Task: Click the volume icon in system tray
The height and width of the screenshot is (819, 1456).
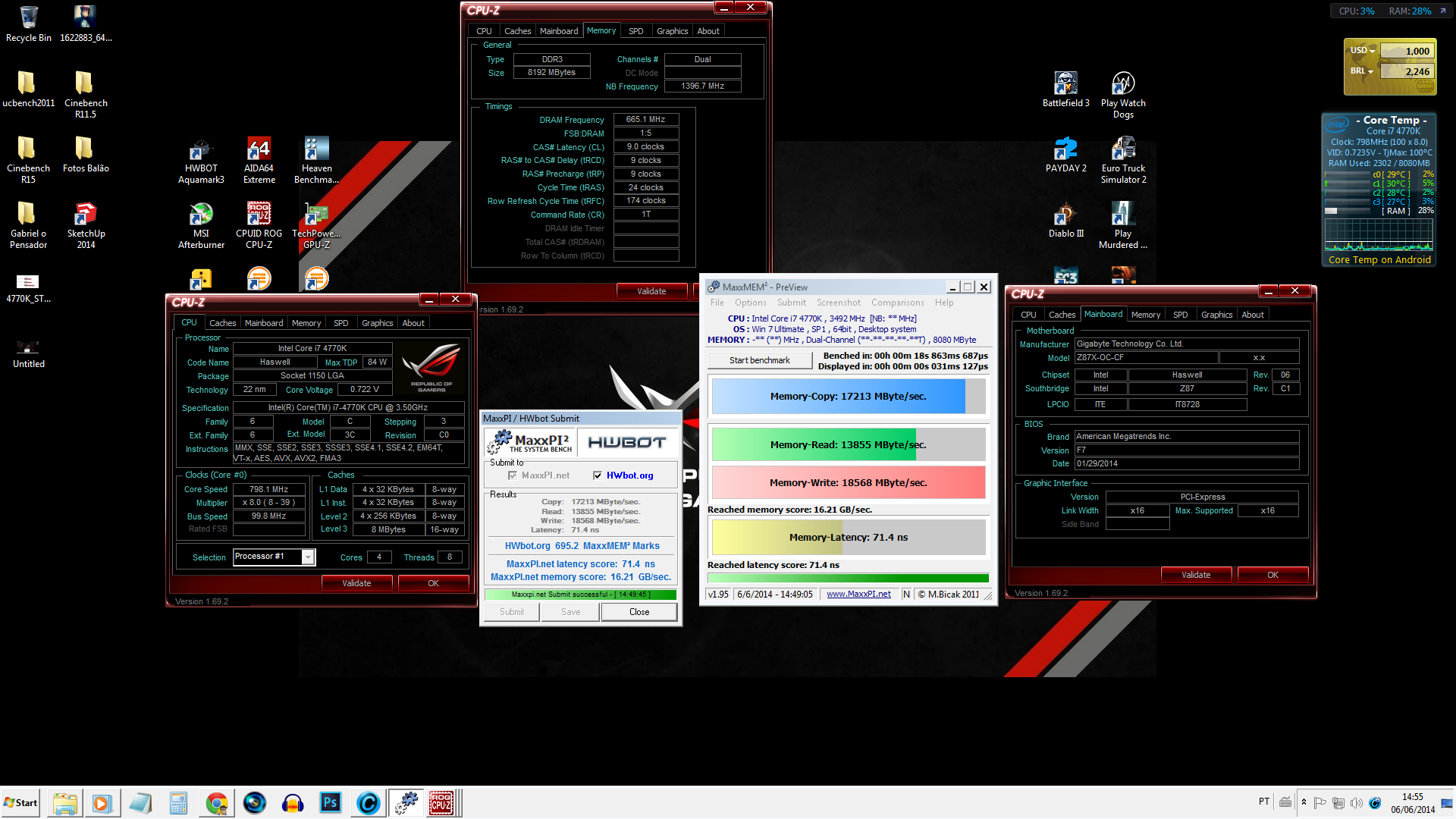Action: (1357, 802)
